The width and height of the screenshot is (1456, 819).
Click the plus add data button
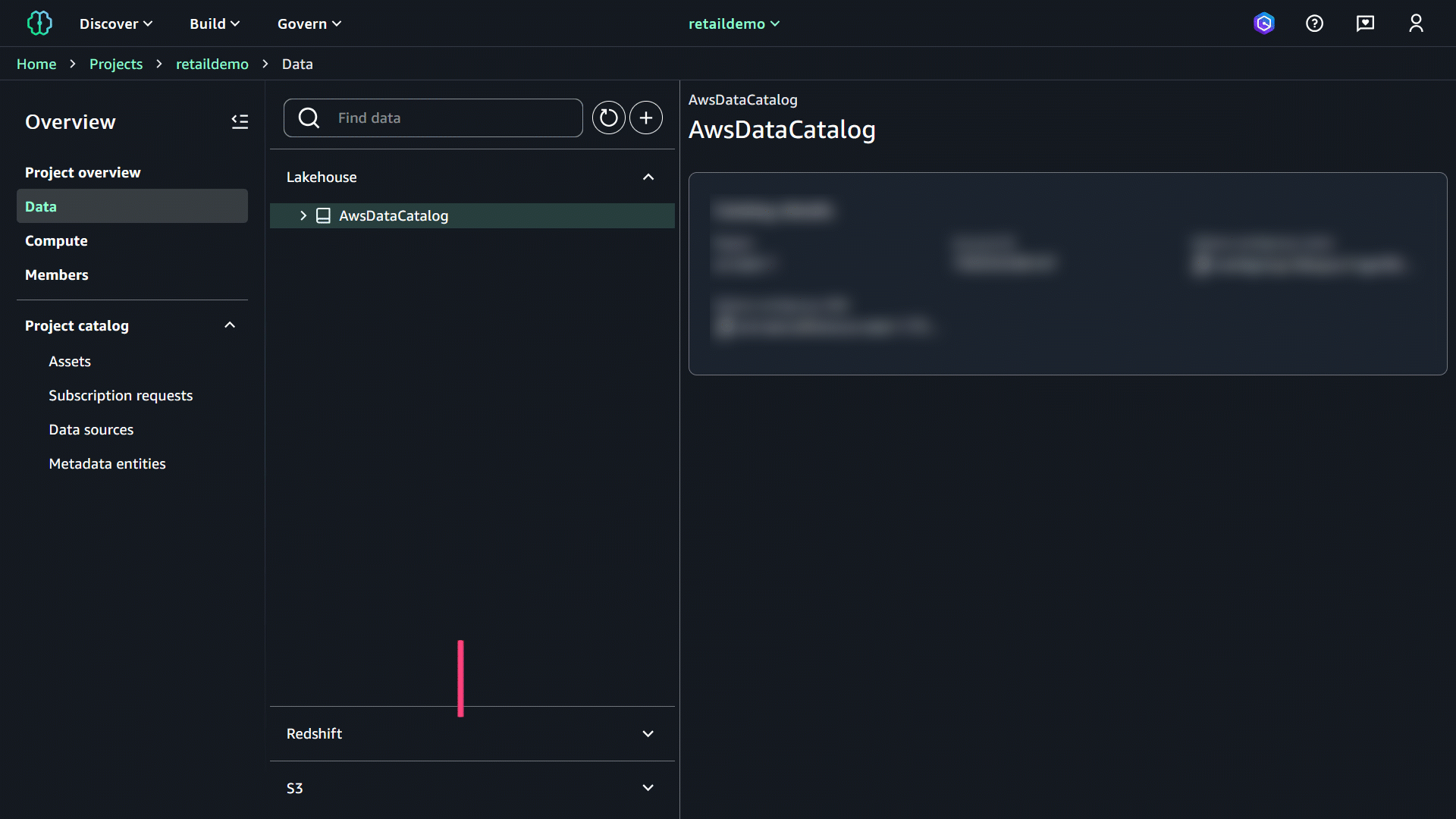(646, 118)
